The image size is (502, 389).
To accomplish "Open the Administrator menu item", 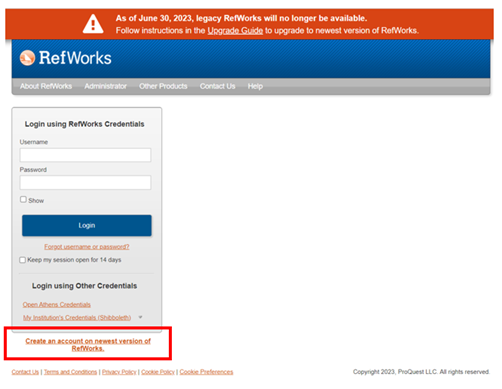I will [x=105, y=86].
